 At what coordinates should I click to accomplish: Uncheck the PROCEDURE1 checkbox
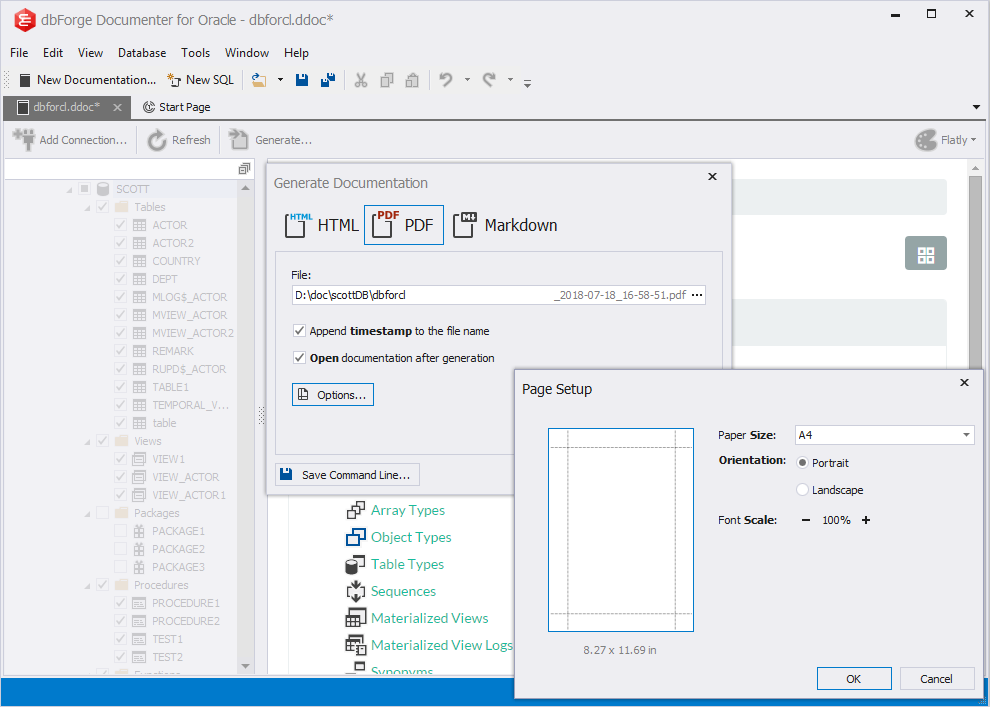[x=121, y=603]
